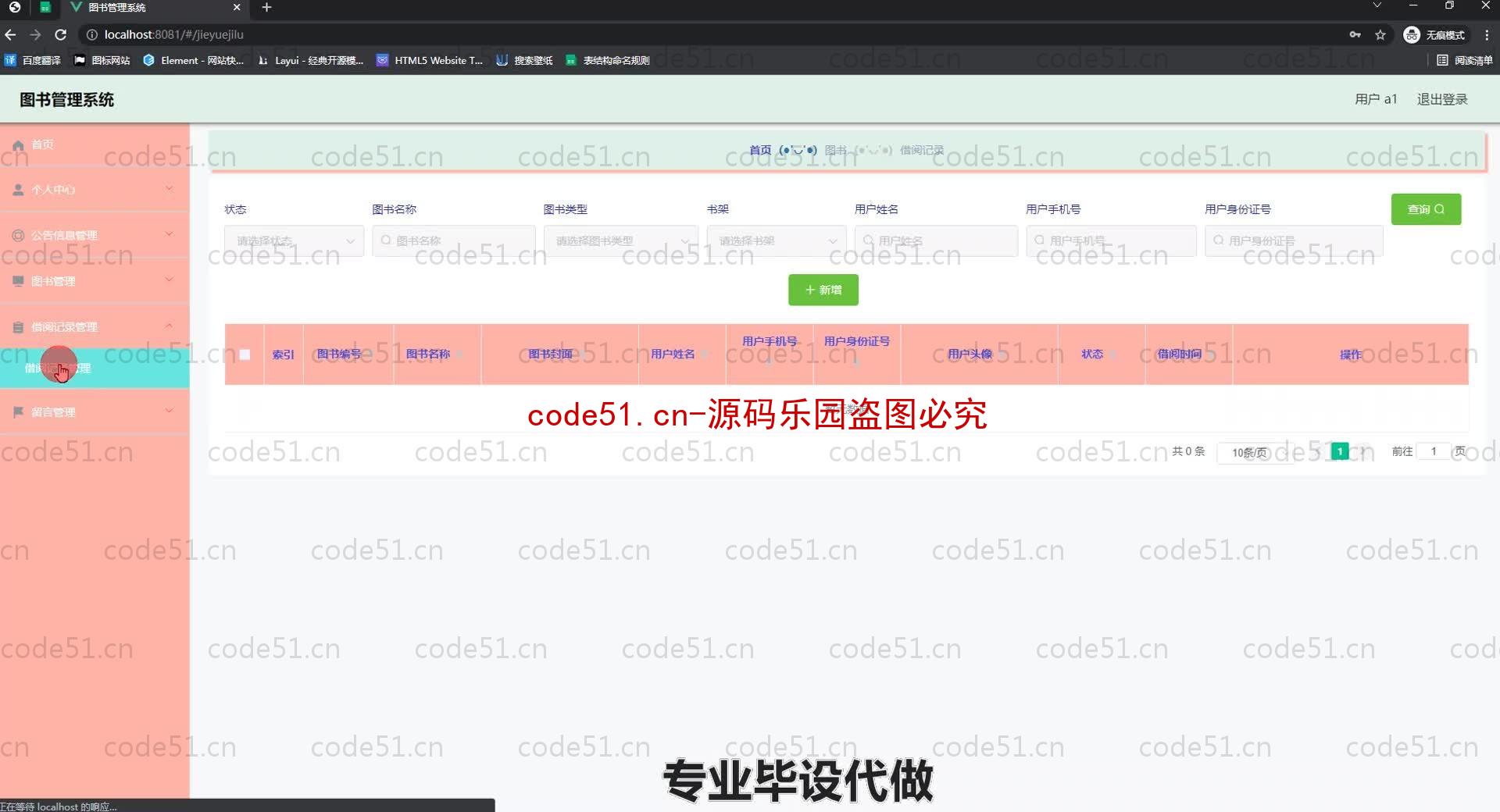Viewport: 1500px width, 812px height.
Task: Open the 状态 select dropdown
Action: tap(294, 240)
